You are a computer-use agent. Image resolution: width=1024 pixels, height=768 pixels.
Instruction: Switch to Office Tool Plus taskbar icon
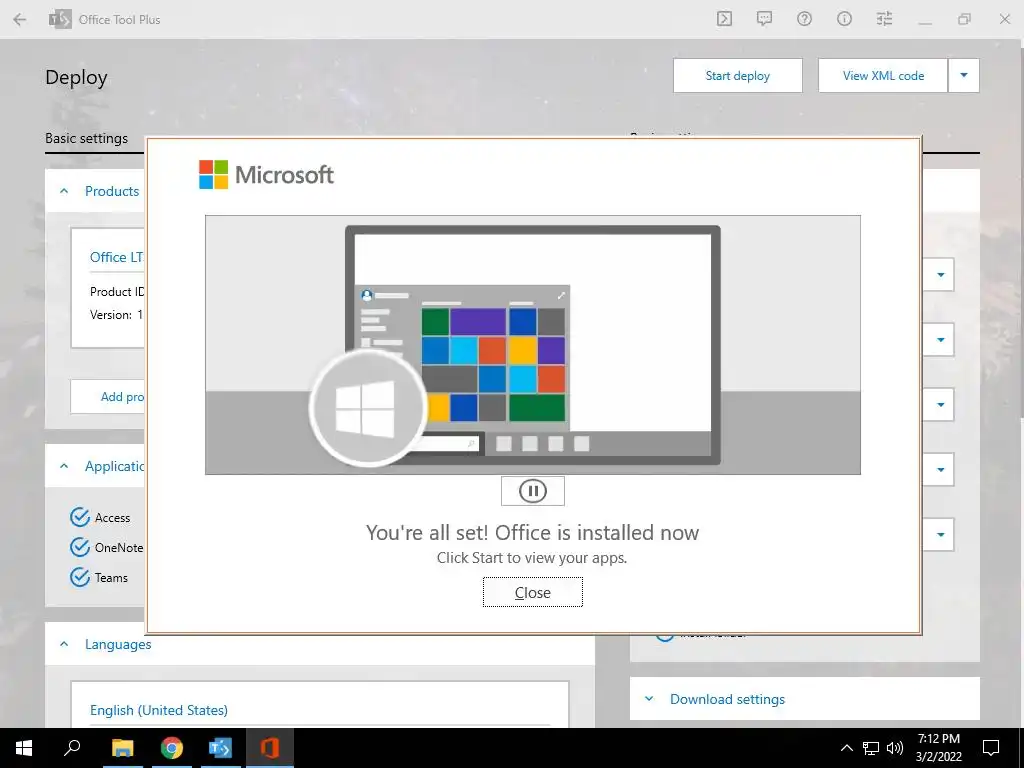[221, 748]
